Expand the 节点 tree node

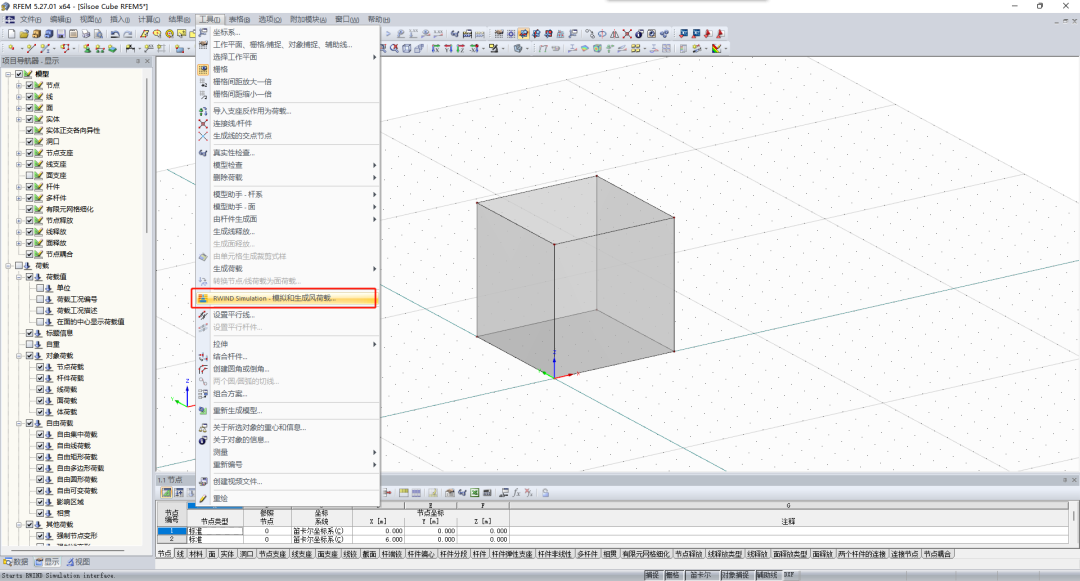[19, 85]
